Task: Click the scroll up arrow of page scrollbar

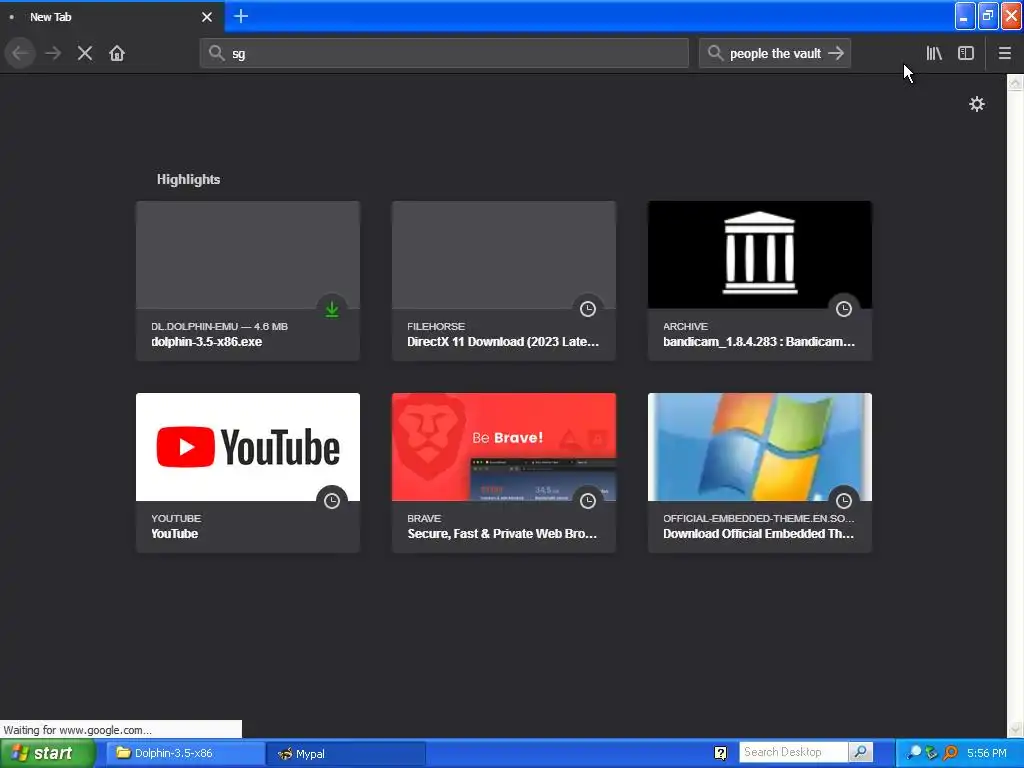Action: [x=1015, y=82]
